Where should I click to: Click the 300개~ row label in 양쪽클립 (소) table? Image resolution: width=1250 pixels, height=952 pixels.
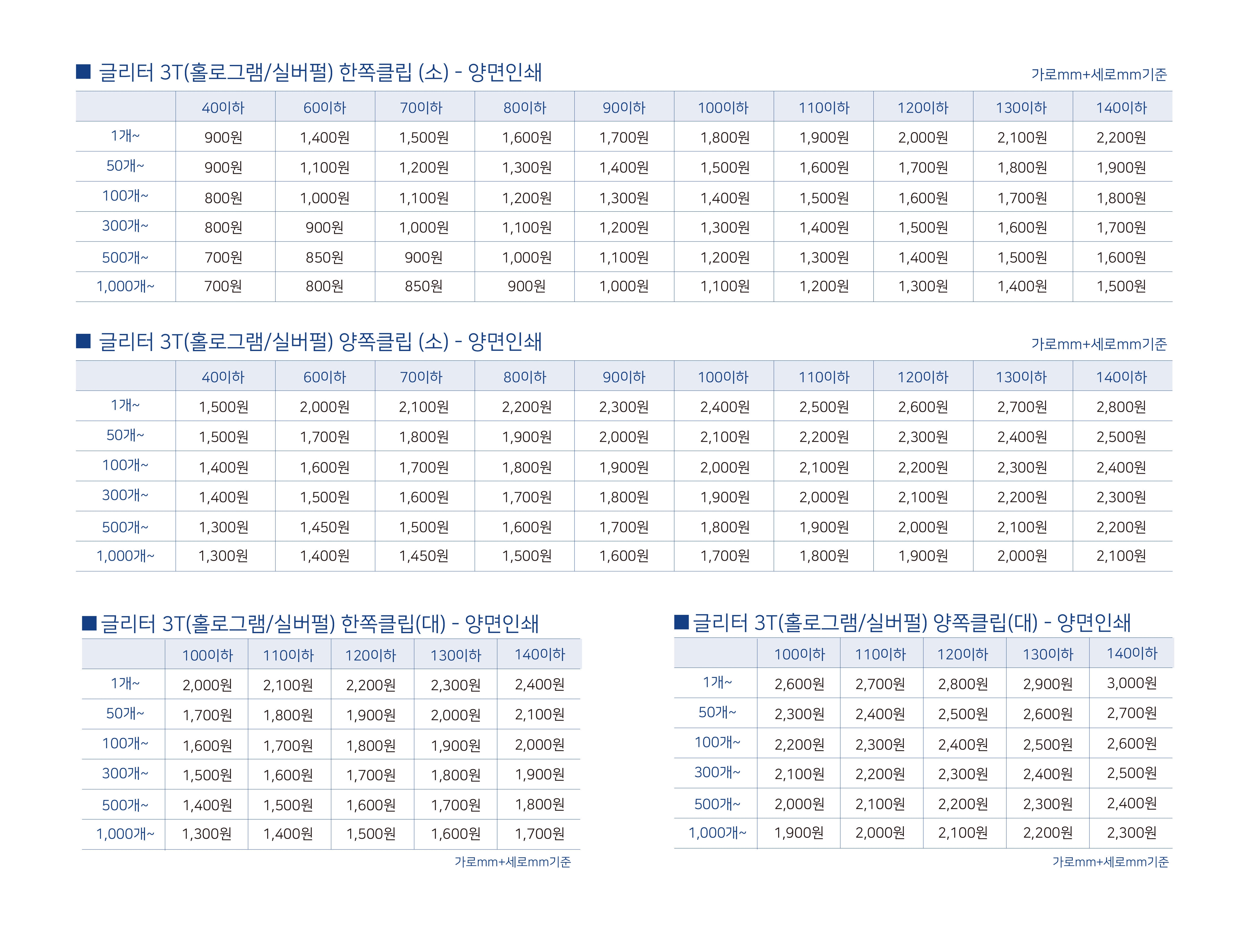coord(125,495)
